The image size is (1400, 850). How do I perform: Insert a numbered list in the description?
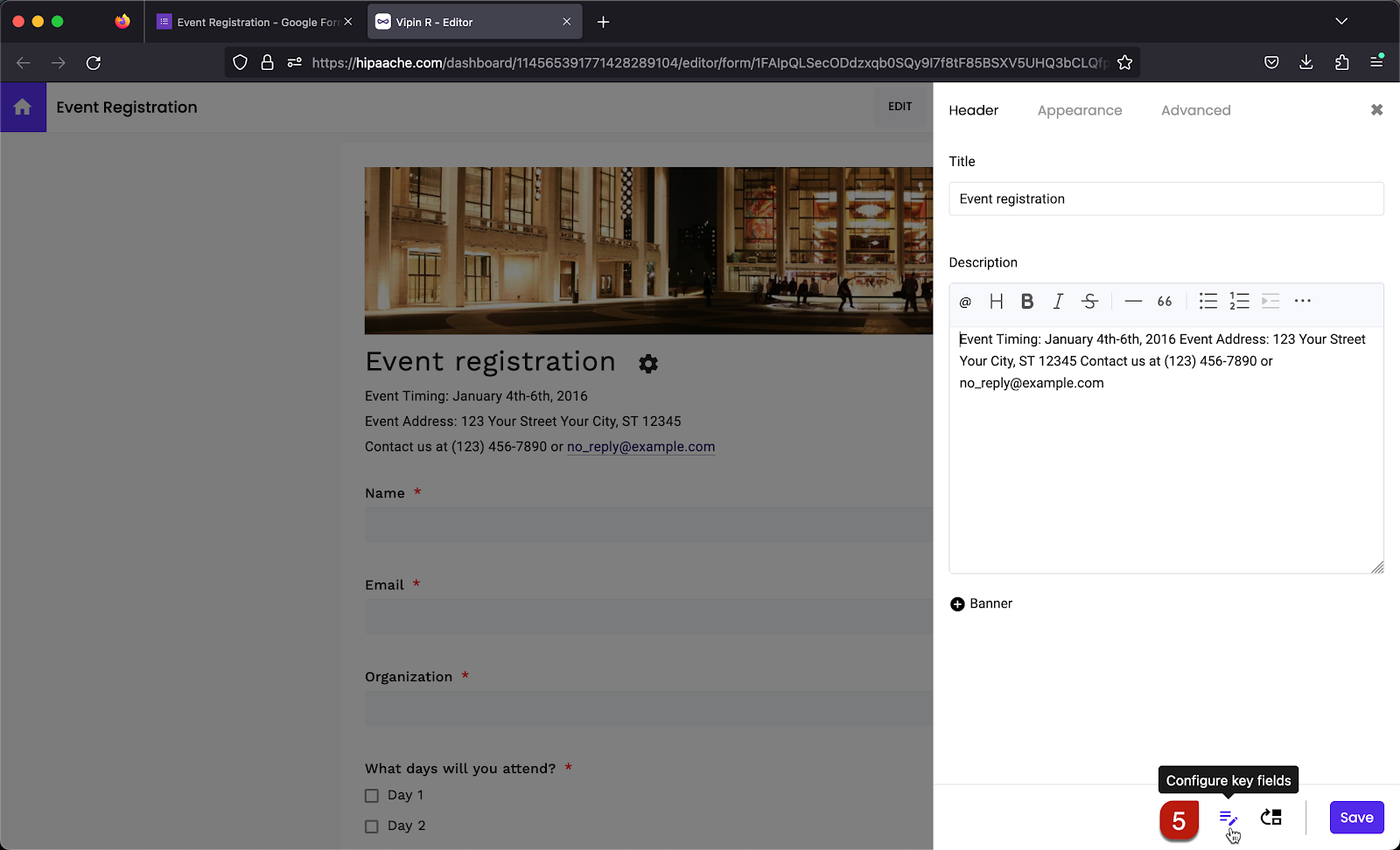click(1239, 301)
